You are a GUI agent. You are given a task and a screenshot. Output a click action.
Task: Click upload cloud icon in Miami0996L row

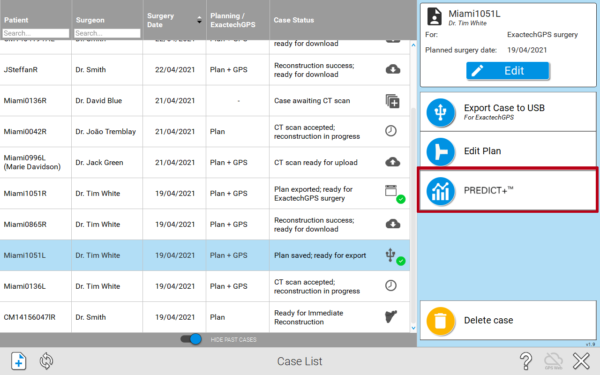tap(393, 162)
